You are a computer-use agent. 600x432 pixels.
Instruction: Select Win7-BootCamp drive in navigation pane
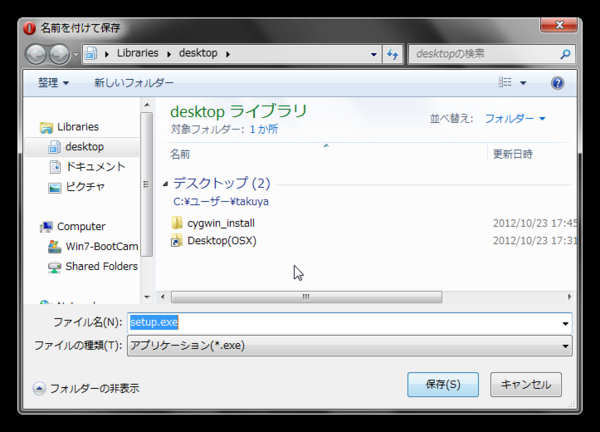pos(102,246)
